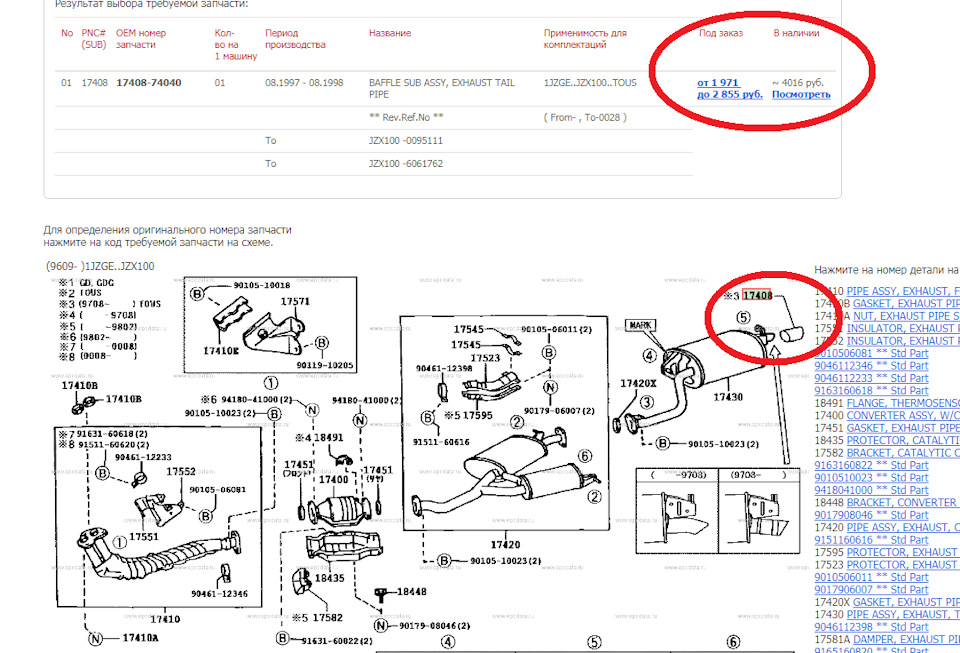
Task: Click code 90461-12346 on the diagram
Action: click(219, 594)
